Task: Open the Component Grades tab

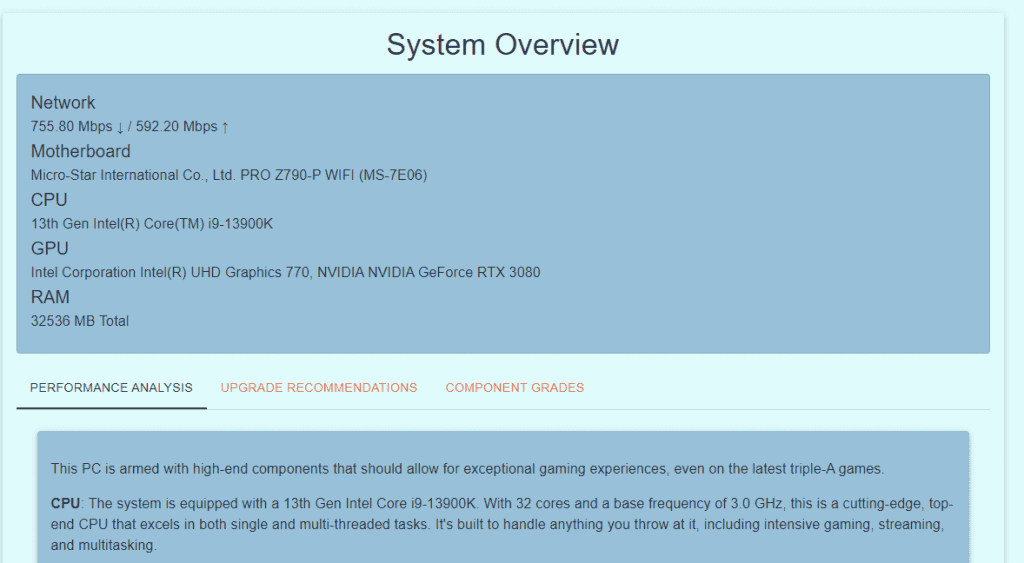Action: 514,388
